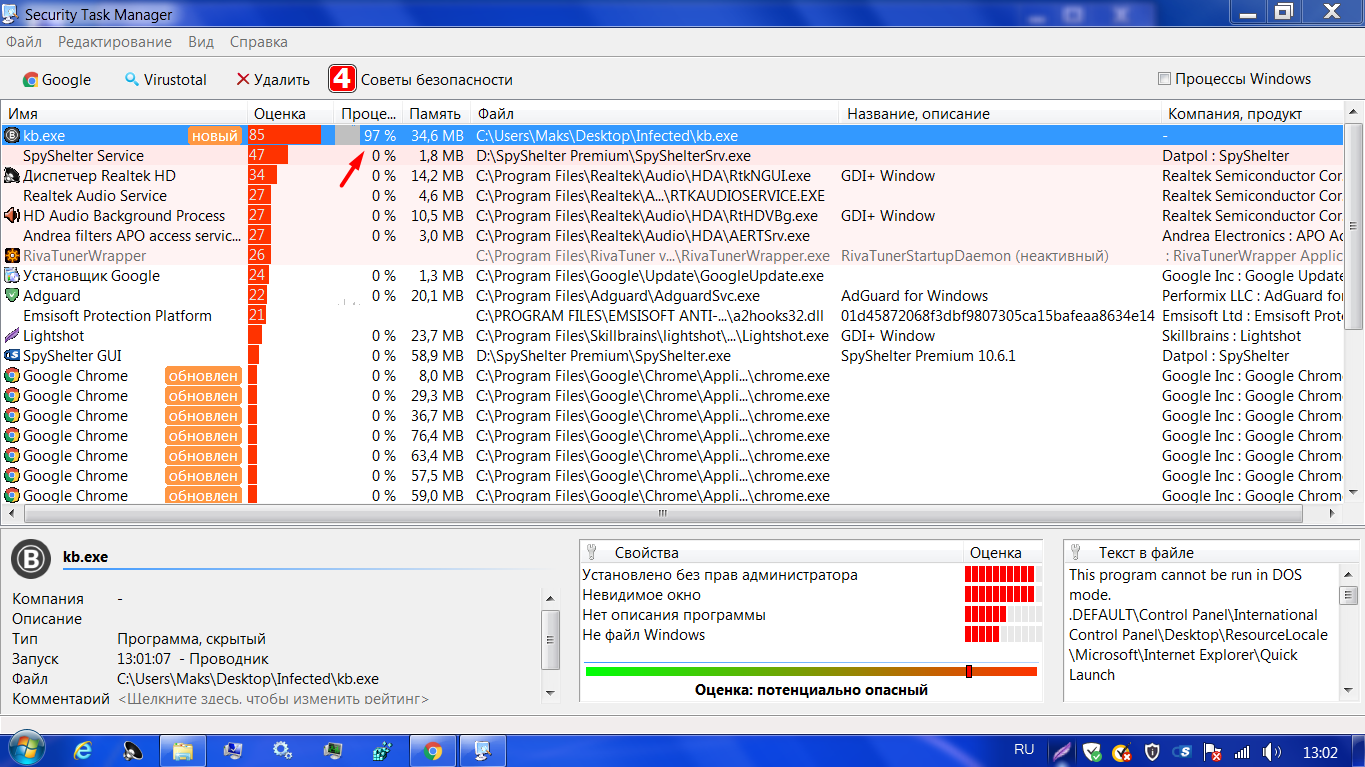
Task: Click the SpyShelter GUI row icon
Action: (12, 356)
